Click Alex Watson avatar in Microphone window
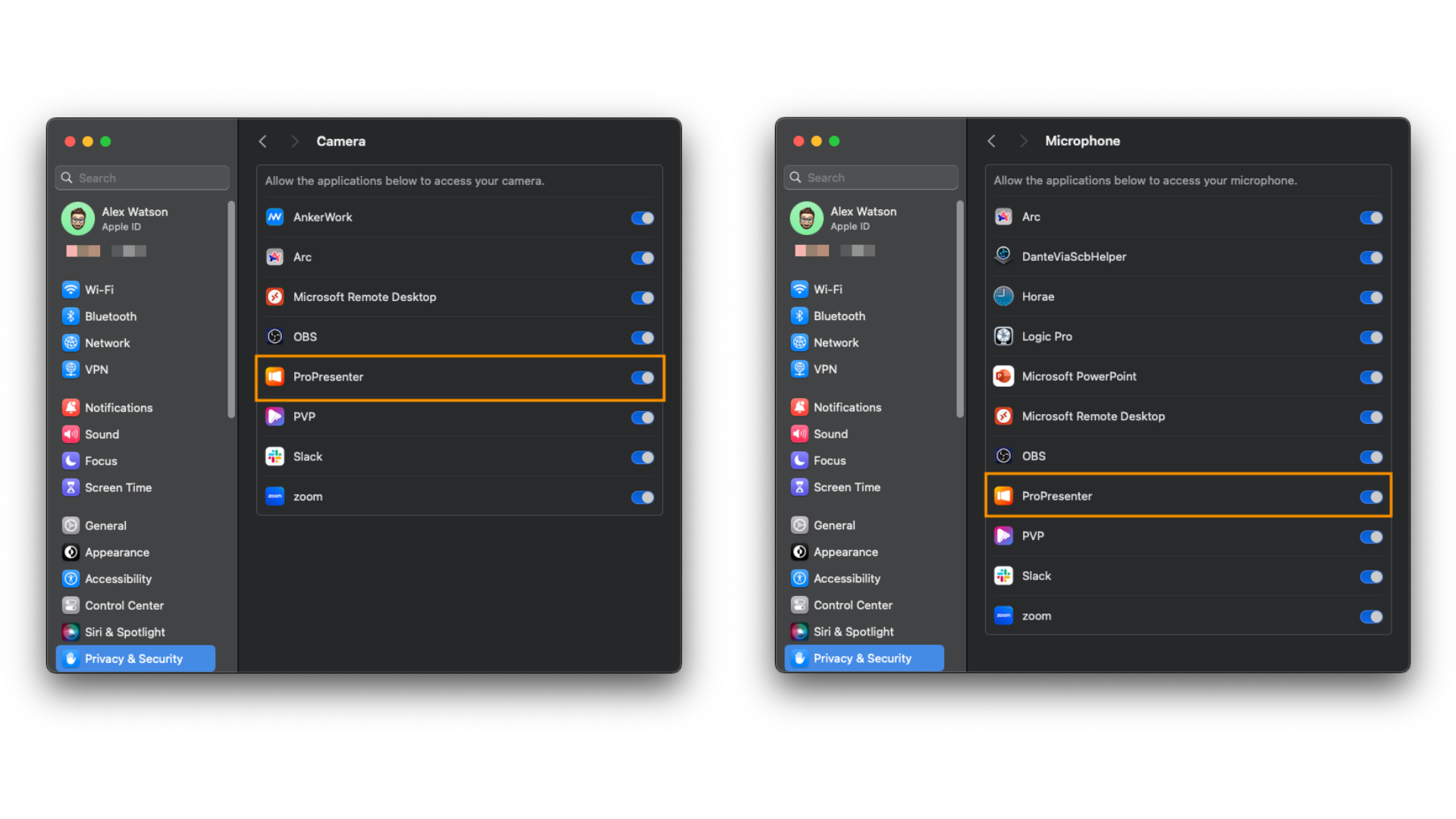This screenshot has width=1456, height=819. (x=806, y=218)
